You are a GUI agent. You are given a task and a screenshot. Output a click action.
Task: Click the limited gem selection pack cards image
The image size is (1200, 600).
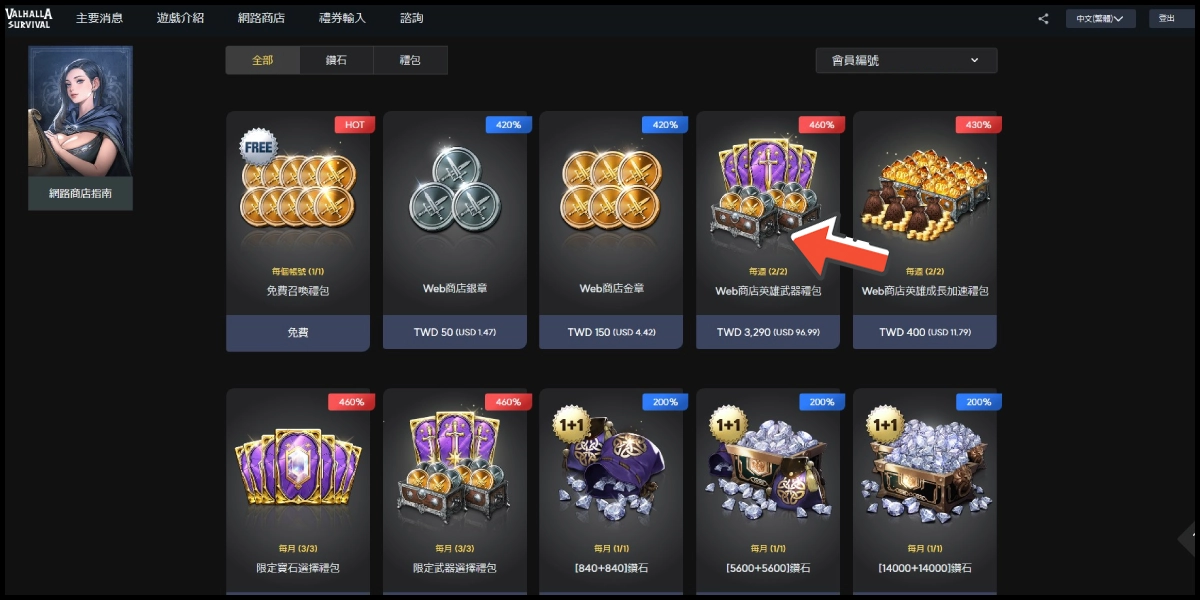[x=297, y=468]
